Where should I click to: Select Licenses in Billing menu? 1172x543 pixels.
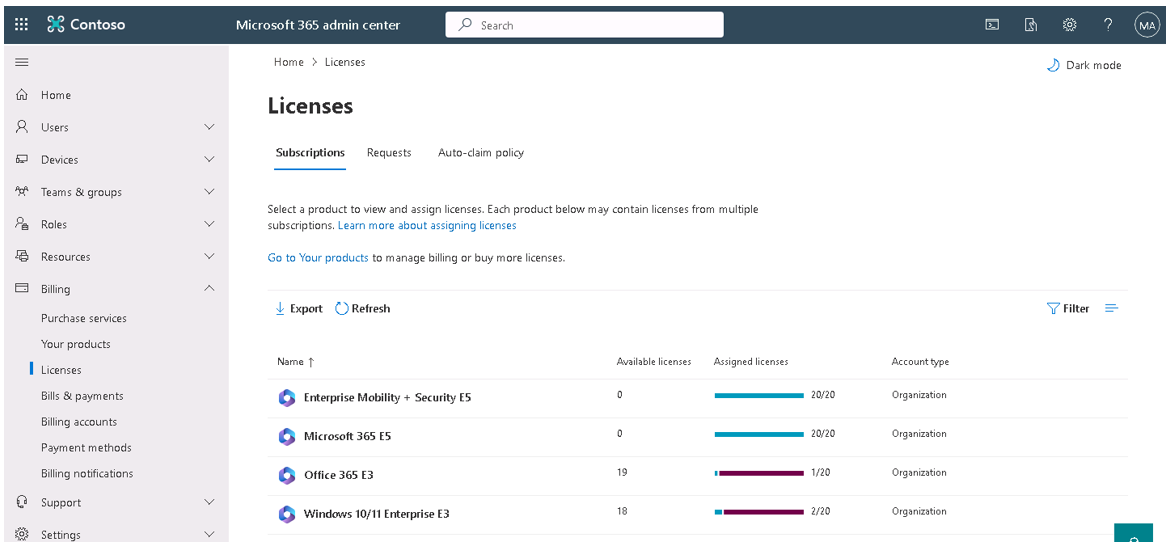coord(61,370)
